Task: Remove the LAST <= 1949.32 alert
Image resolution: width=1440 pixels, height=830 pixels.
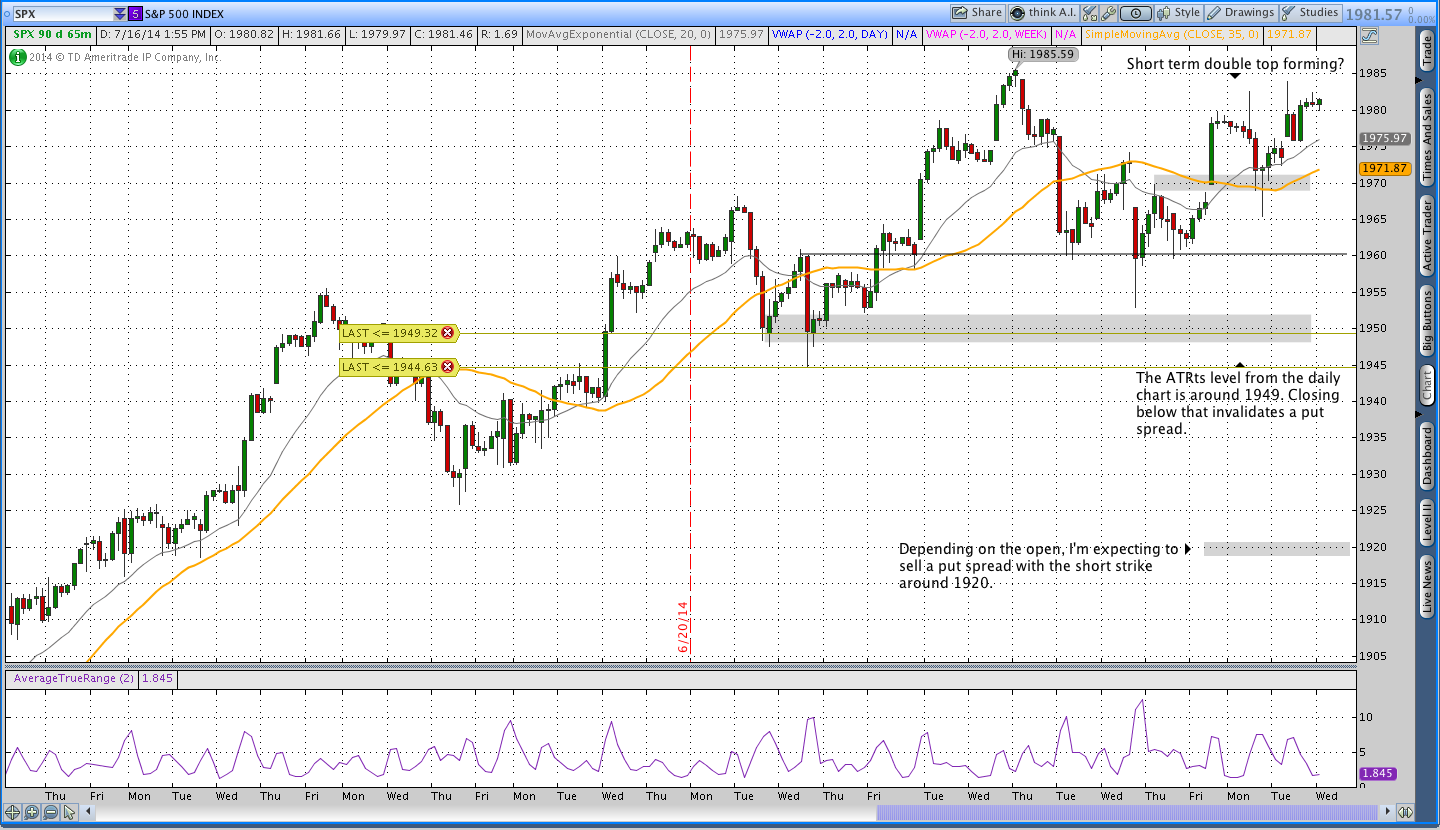Action: [447, 333]
